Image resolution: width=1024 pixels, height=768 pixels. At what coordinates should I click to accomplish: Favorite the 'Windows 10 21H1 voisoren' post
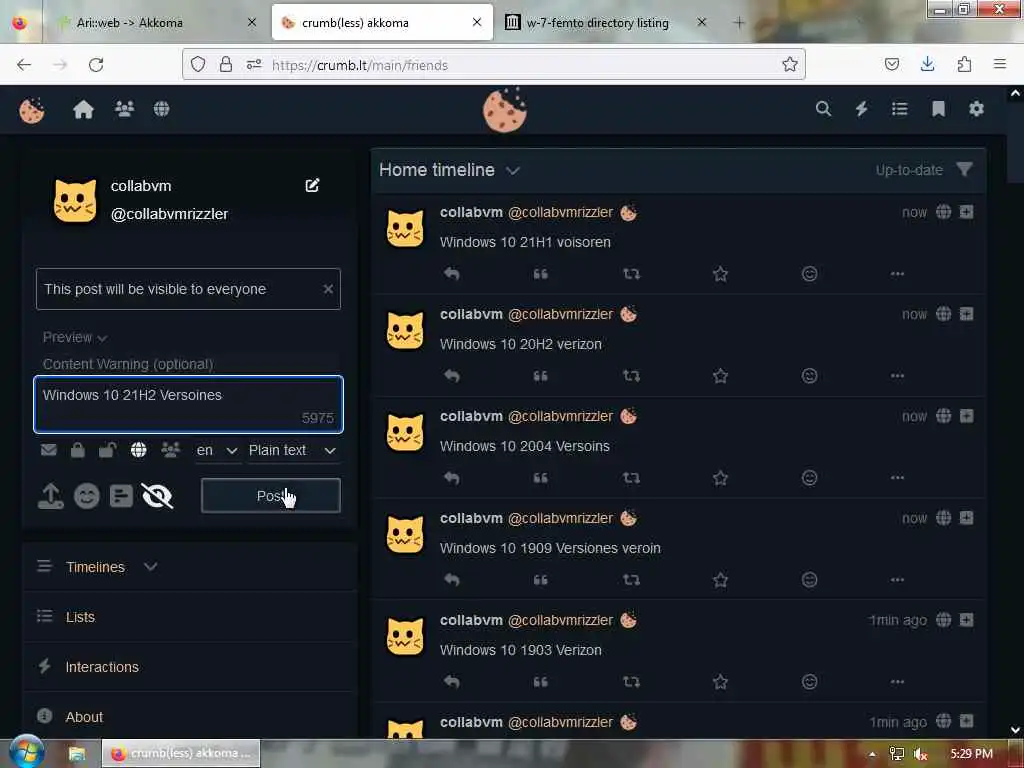coord(720,274)
